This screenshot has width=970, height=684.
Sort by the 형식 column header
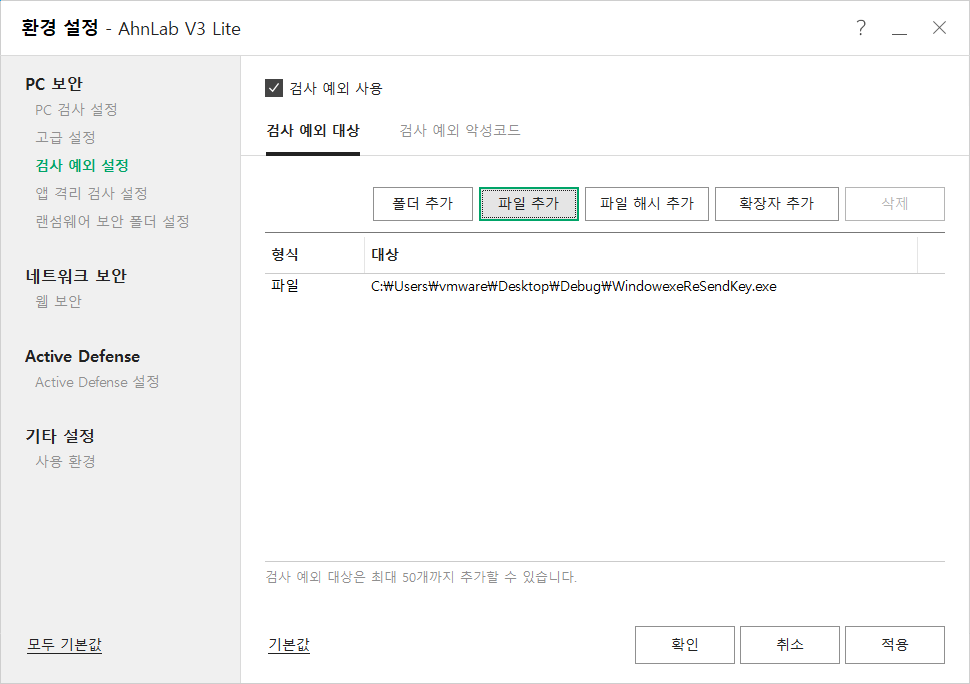point(314,254)
